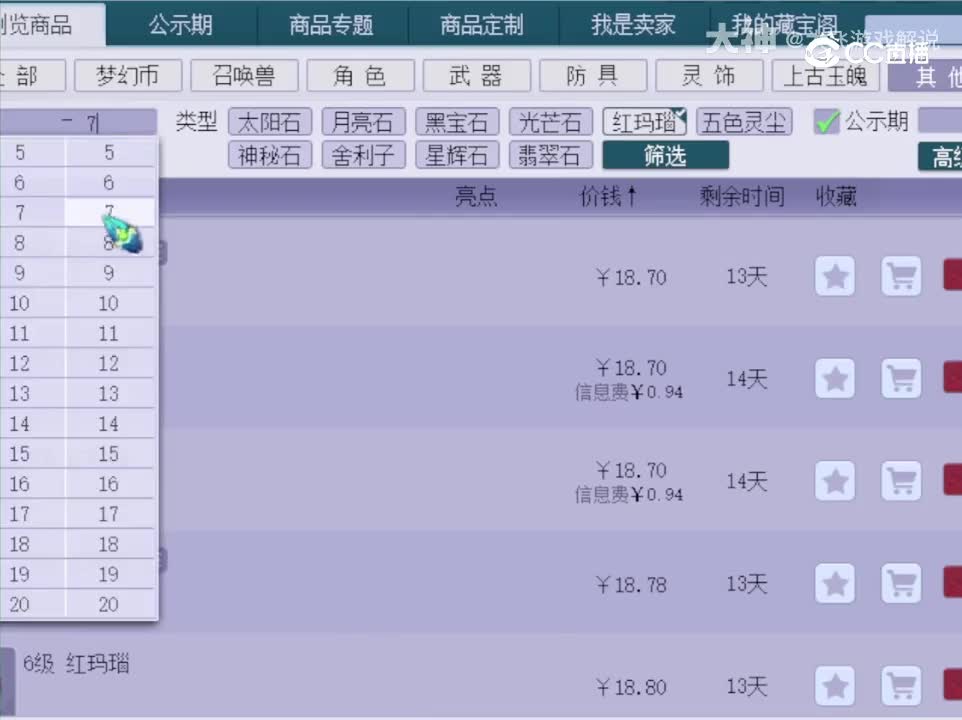
Task: Enable the 太阳石 gem filter
Action: (269, 123)
